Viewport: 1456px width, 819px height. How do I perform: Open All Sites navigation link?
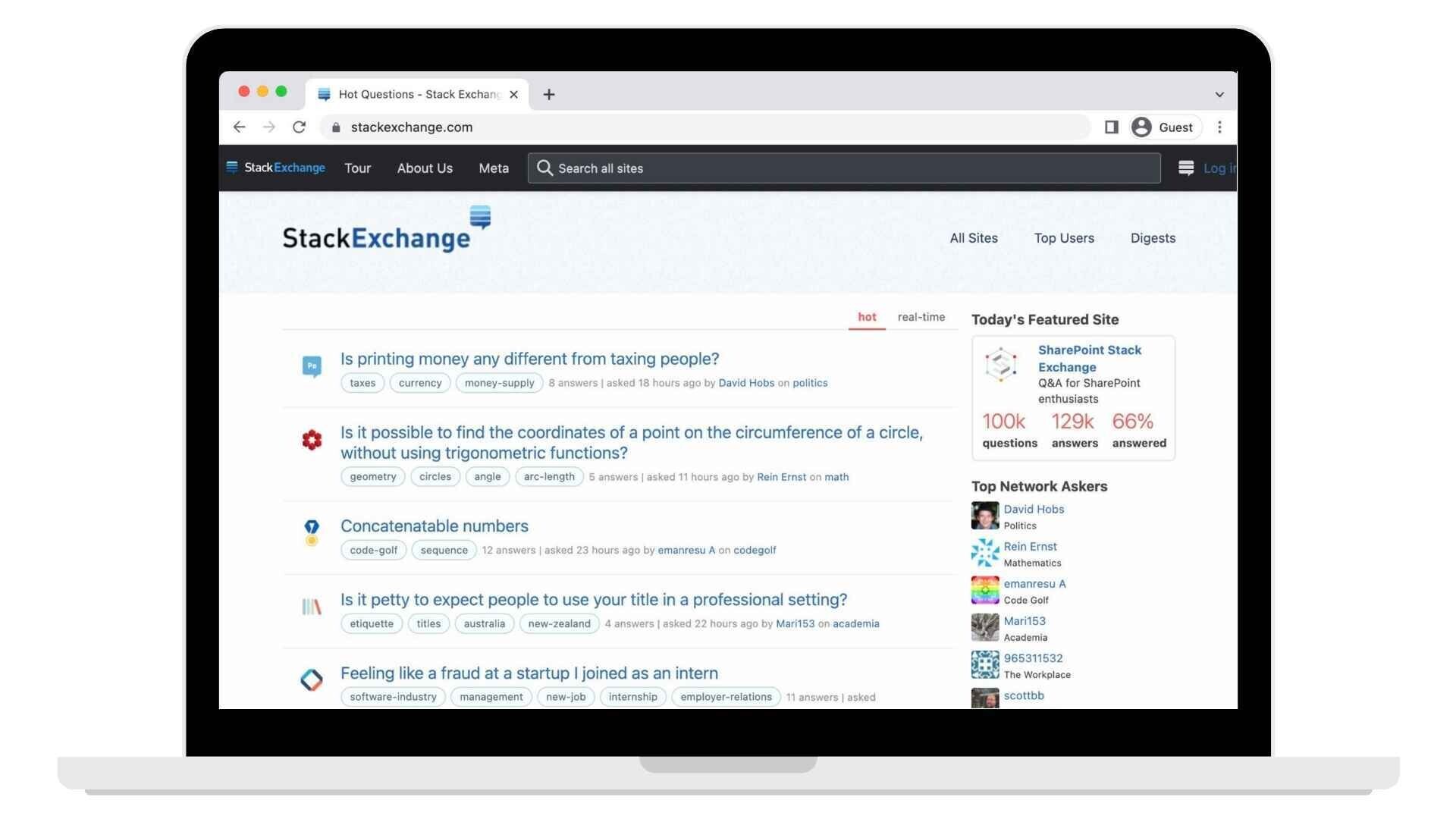[x=972, y=239]
